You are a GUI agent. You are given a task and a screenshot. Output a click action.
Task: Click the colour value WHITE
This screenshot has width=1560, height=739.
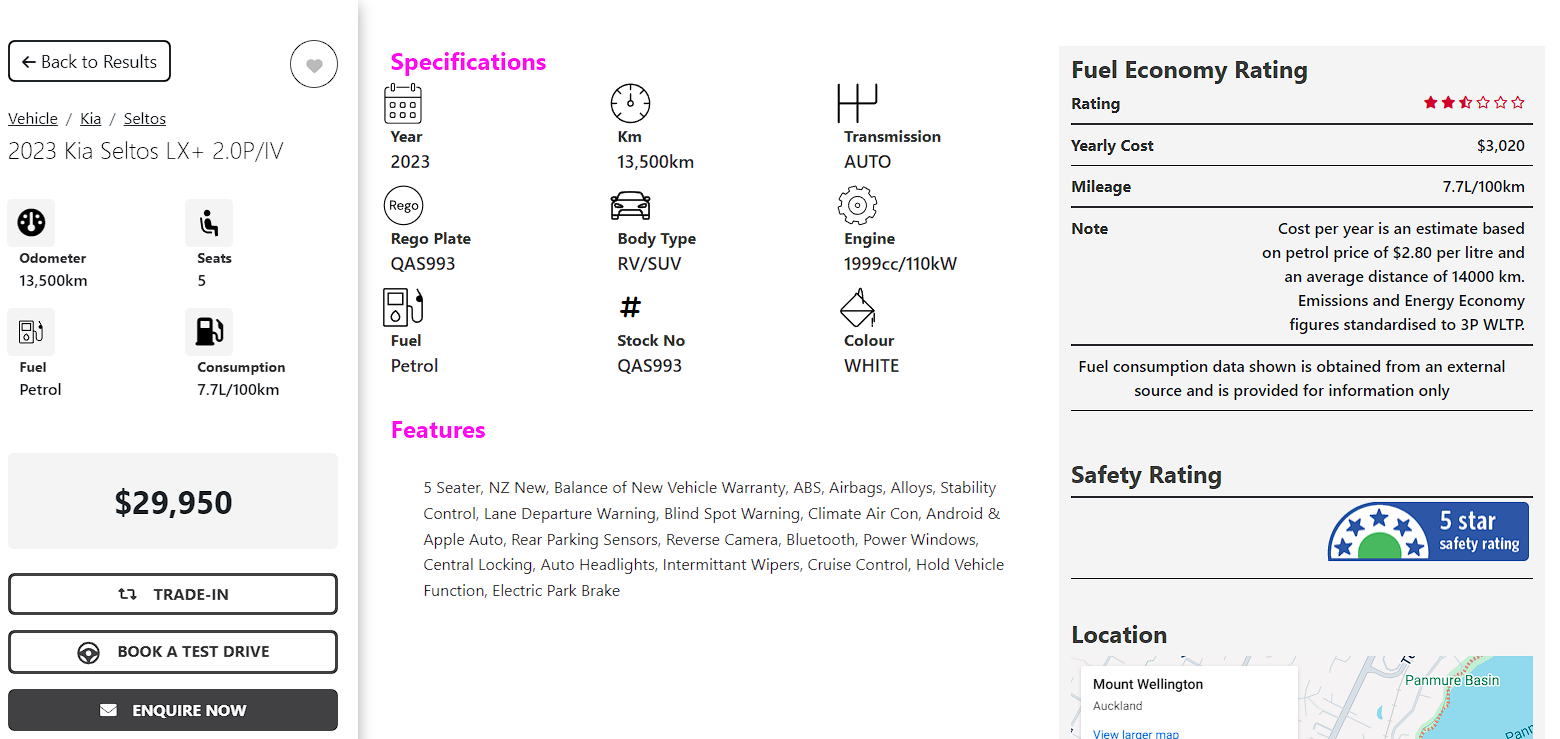871,366
